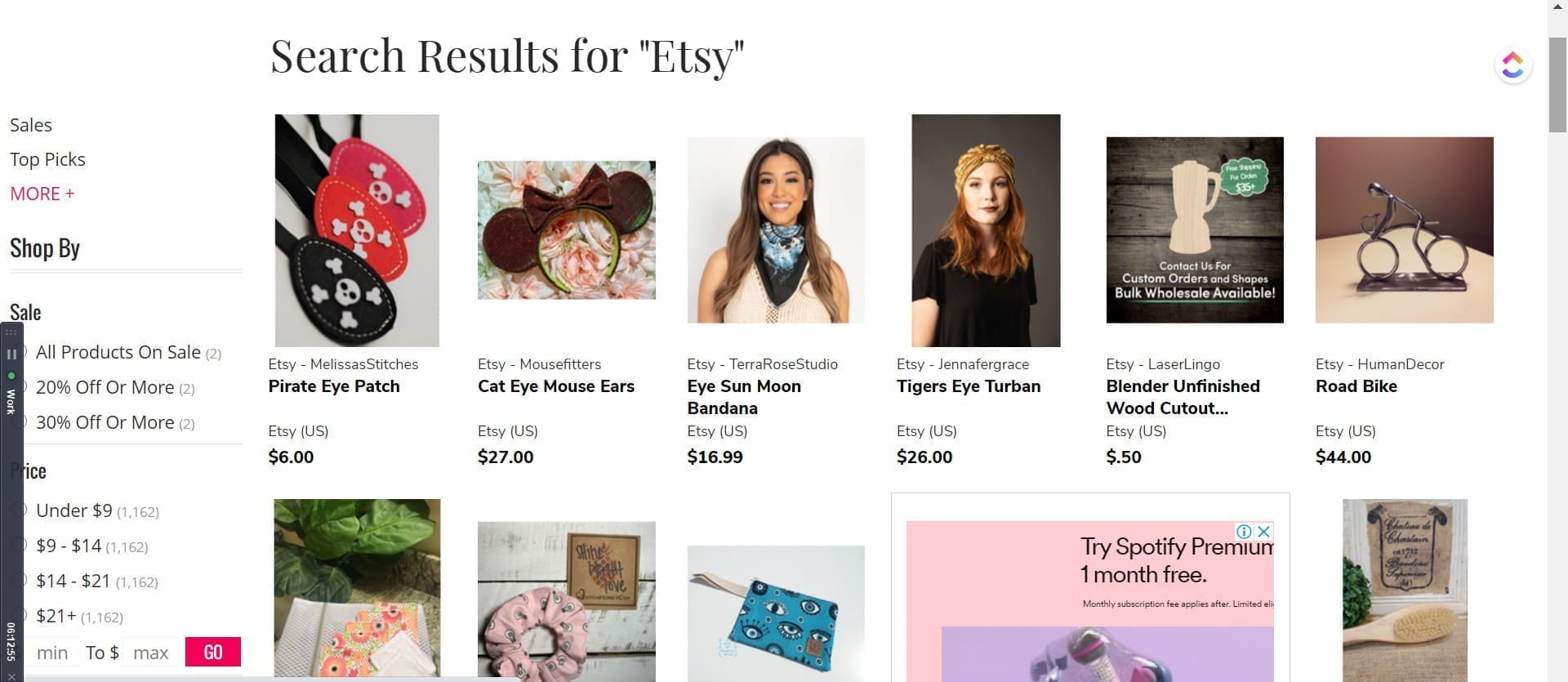The width and height of the screenshot is (1568, 682).
Task: Close the Spotify Premium advertisement
Action: 1263,532
